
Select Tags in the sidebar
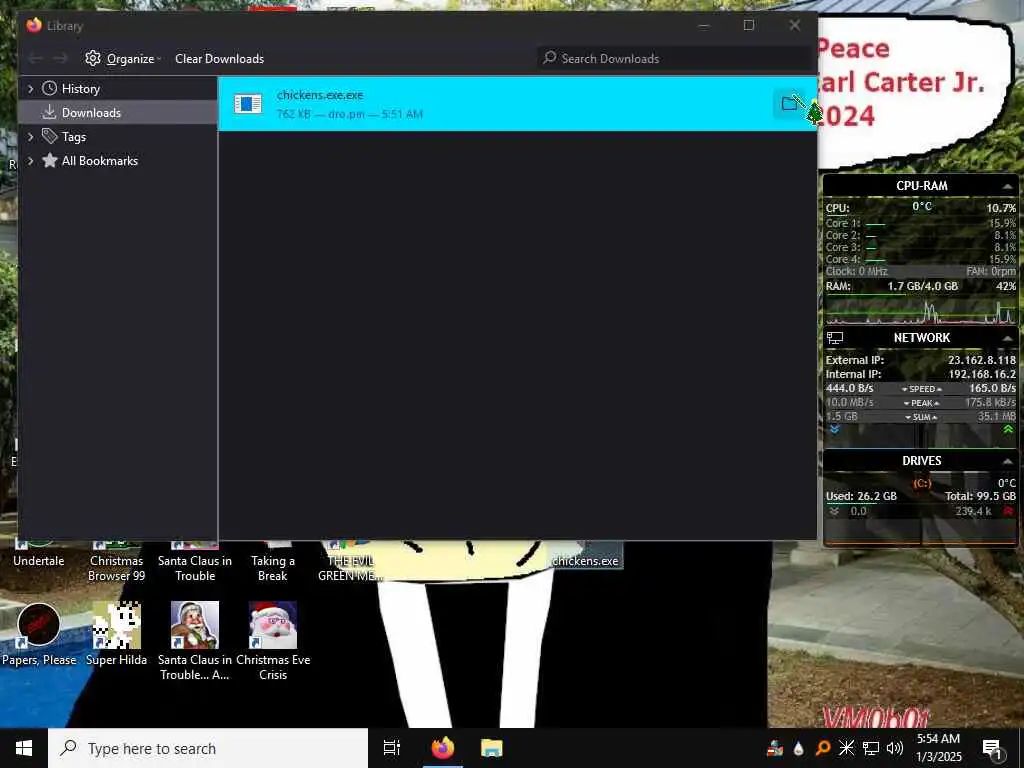[x=74, y=137]
